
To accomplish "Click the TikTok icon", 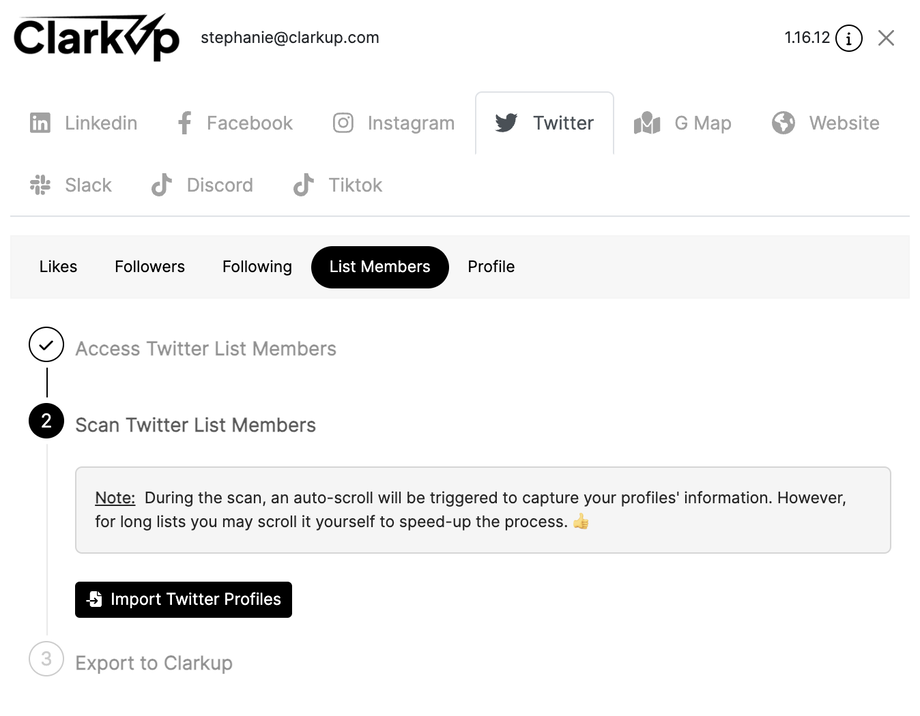I will [303, 185].
